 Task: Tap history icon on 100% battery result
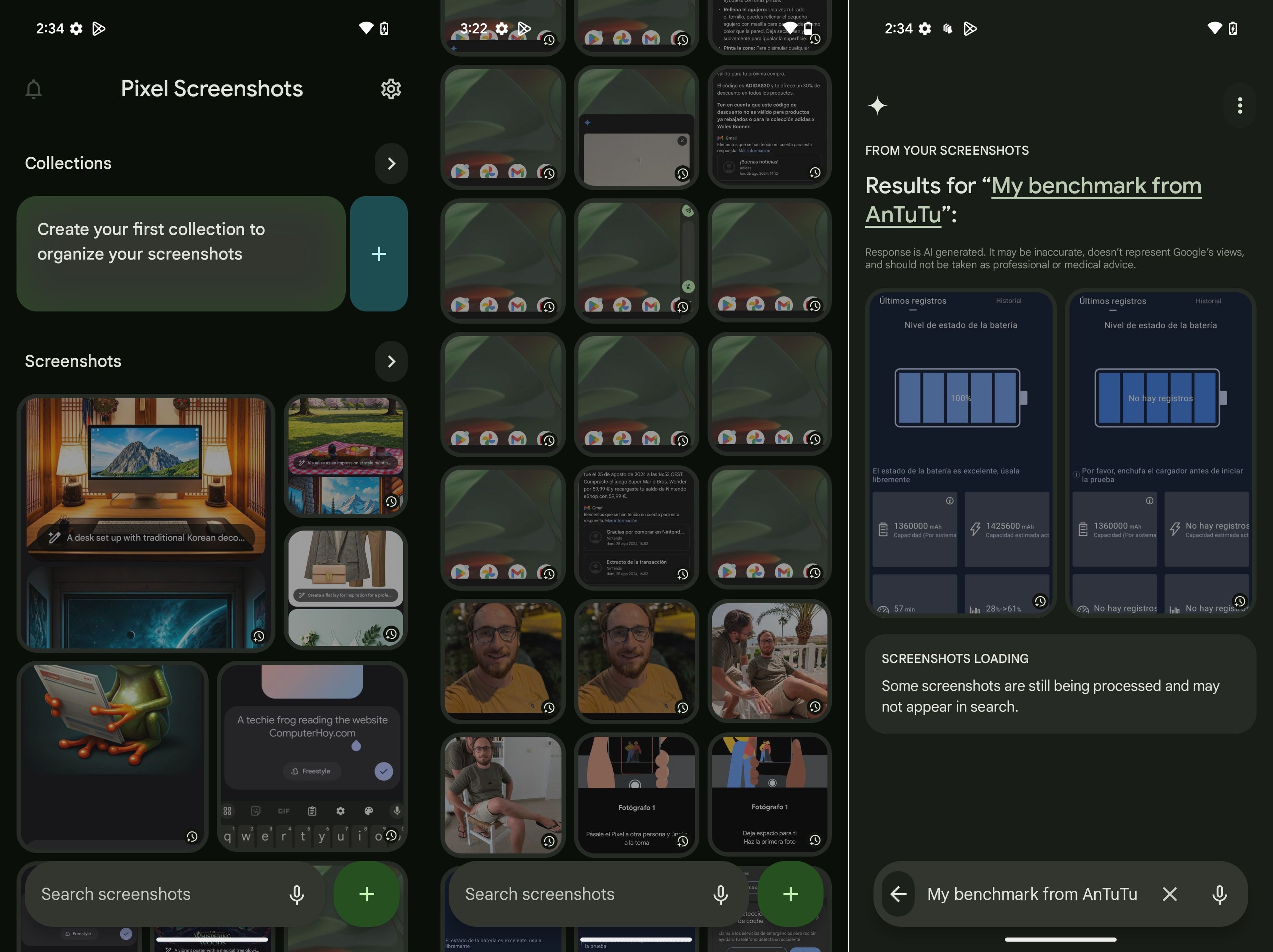[x=1040, y=601]
